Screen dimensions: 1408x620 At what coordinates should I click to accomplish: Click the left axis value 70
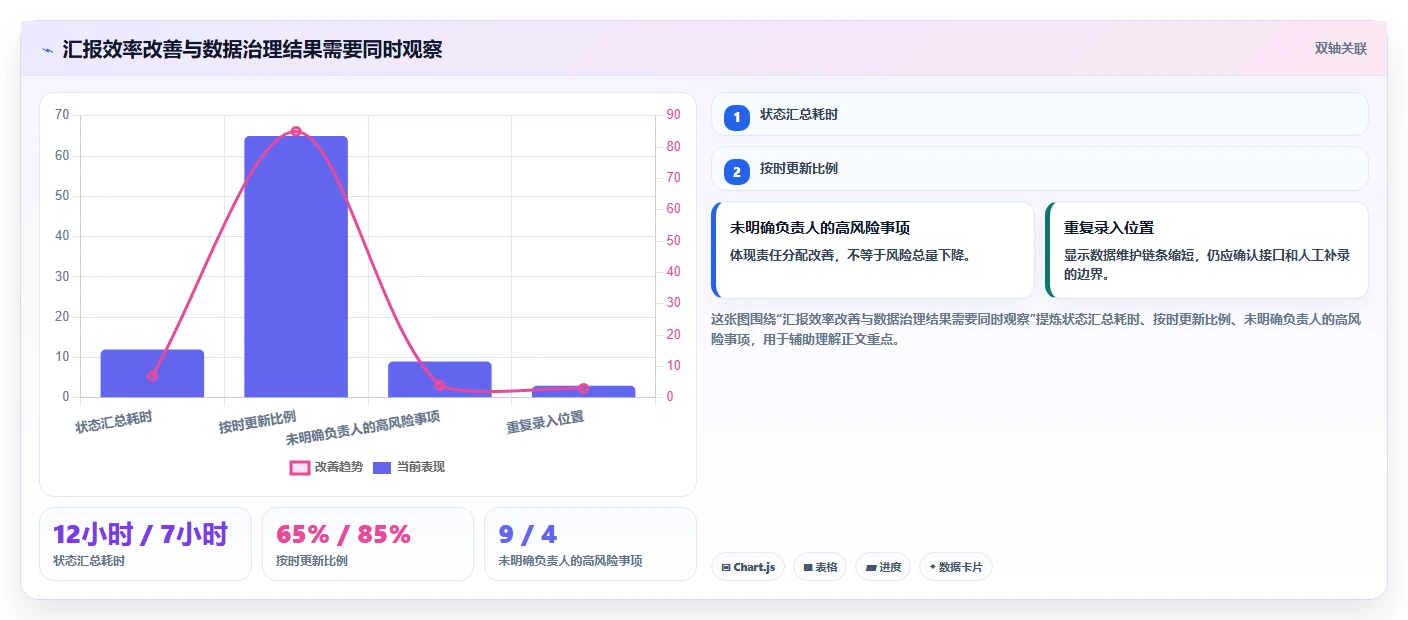click(62, 115)
